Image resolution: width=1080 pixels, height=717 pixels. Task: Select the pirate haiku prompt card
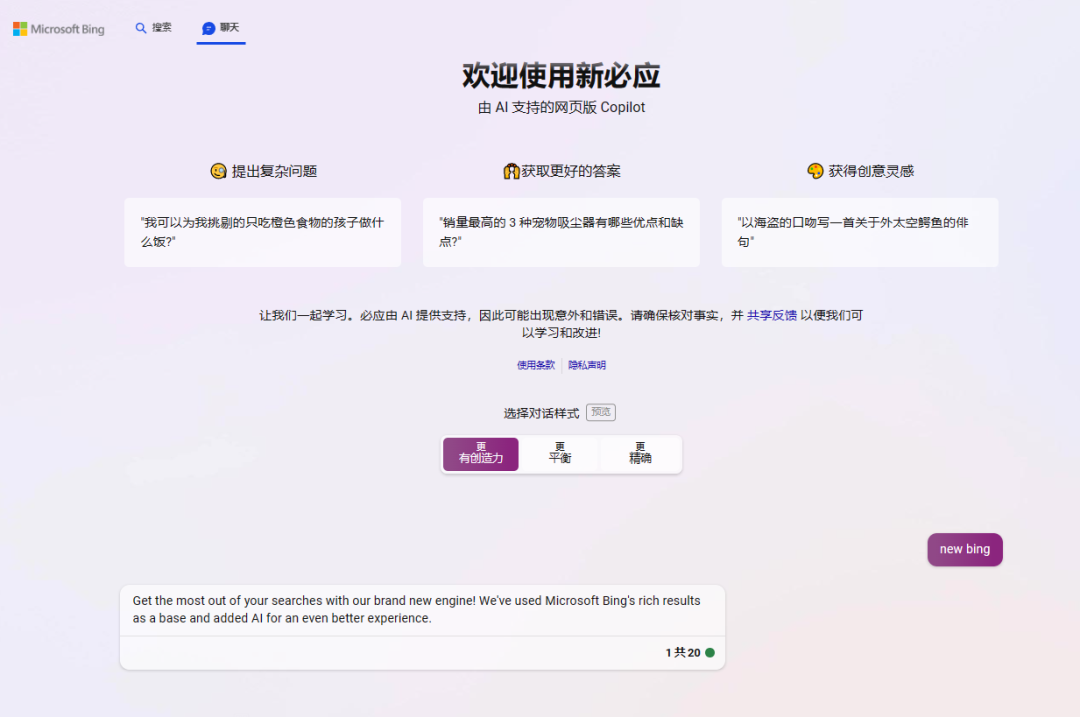point(860,232)
